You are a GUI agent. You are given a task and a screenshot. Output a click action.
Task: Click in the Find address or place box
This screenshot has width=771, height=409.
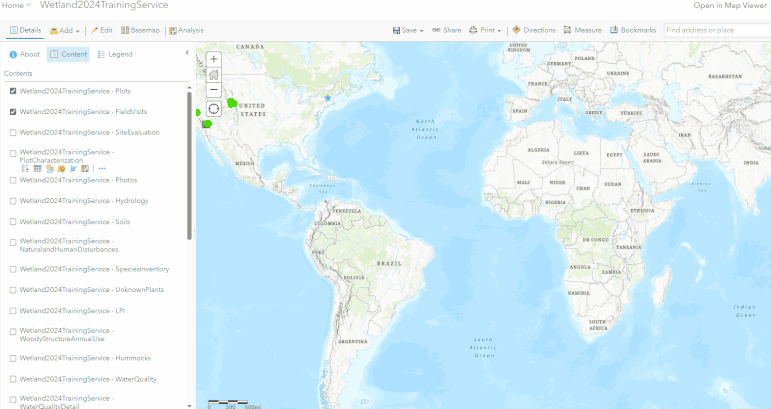[x=717, y=30]
